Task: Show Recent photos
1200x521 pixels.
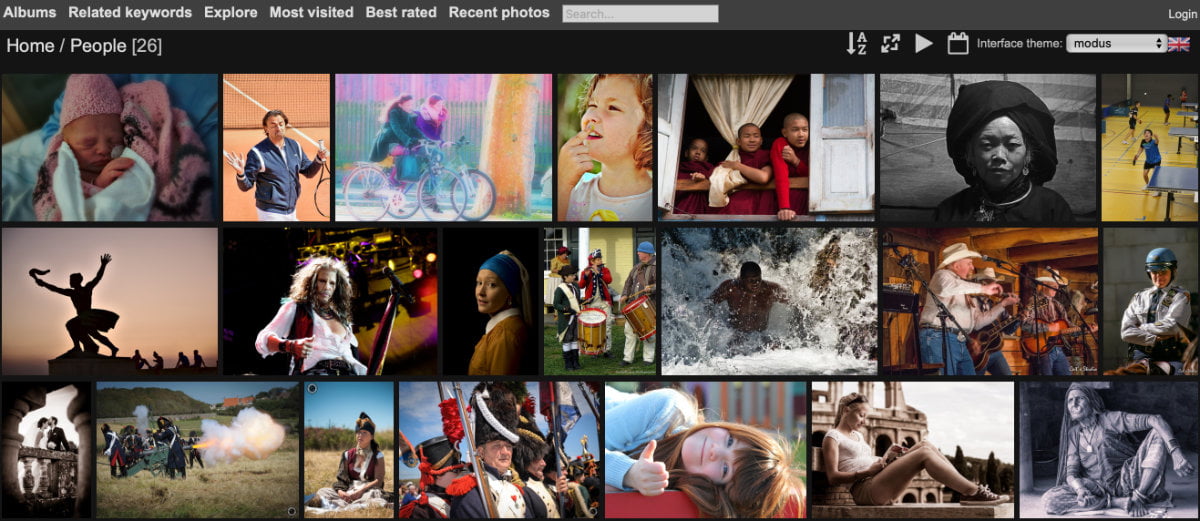Action: pos(499,13)
